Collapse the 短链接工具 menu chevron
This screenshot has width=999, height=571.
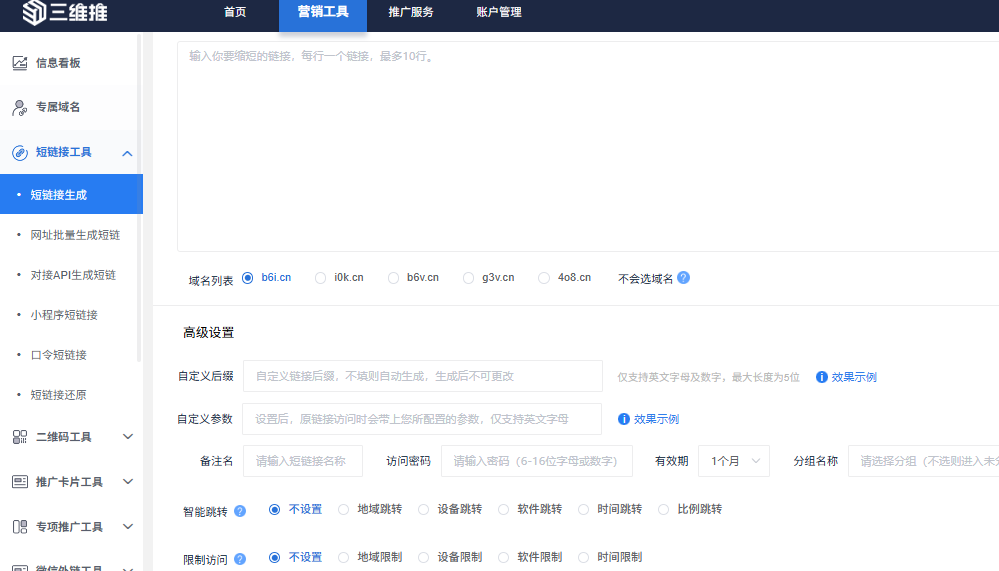(127, 153)
